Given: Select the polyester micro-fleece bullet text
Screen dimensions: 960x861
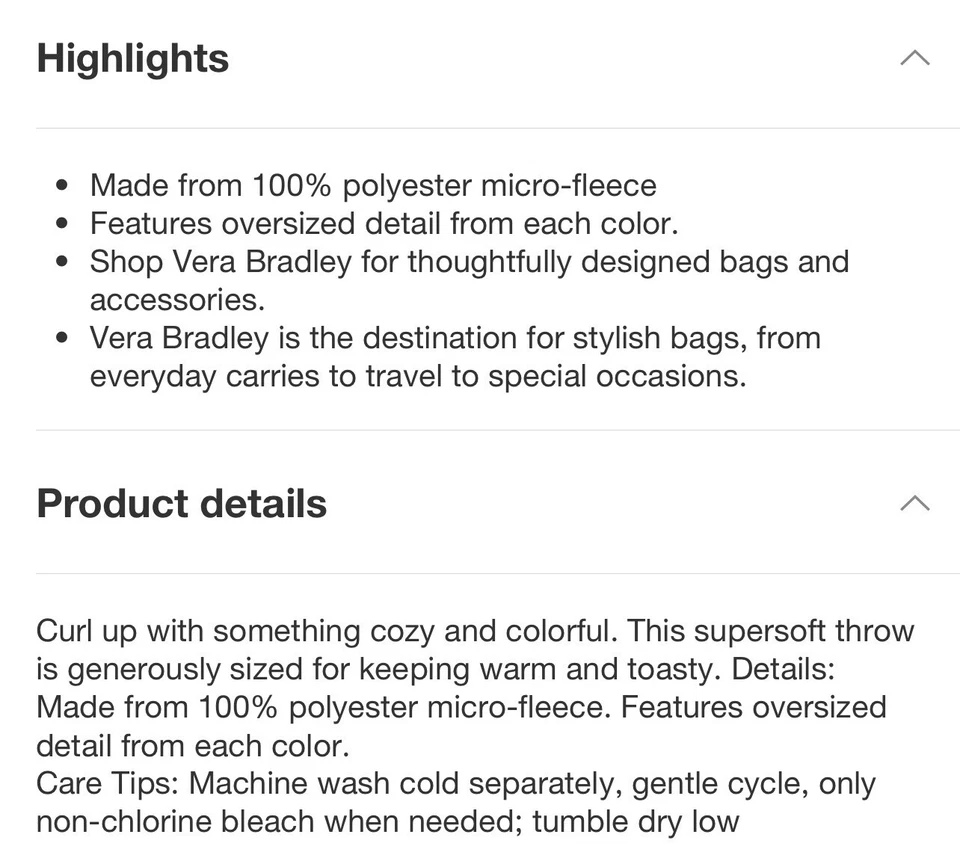Looking at the screenshot, I should (x=373, y=186).
